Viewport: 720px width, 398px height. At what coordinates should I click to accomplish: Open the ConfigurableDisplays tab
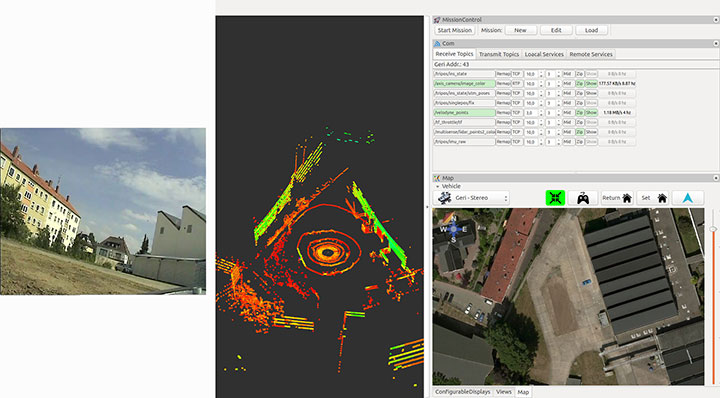[463, 392]
